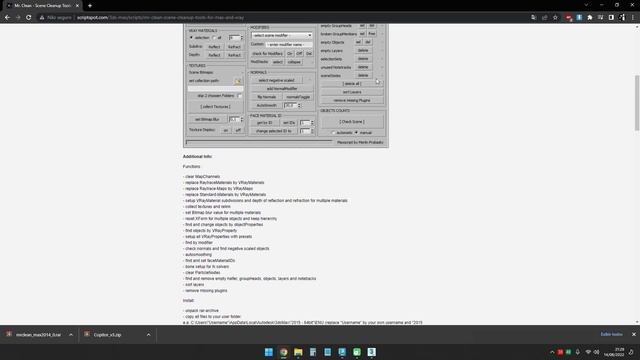Select the 'all' radio in VRay Materials
640x360 pixels.
[214, 38]
